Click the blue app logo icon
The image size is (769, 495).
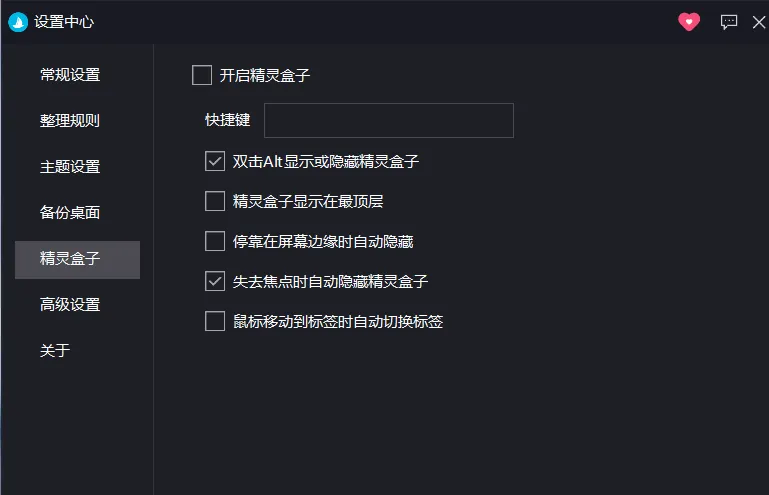point(17,22)
